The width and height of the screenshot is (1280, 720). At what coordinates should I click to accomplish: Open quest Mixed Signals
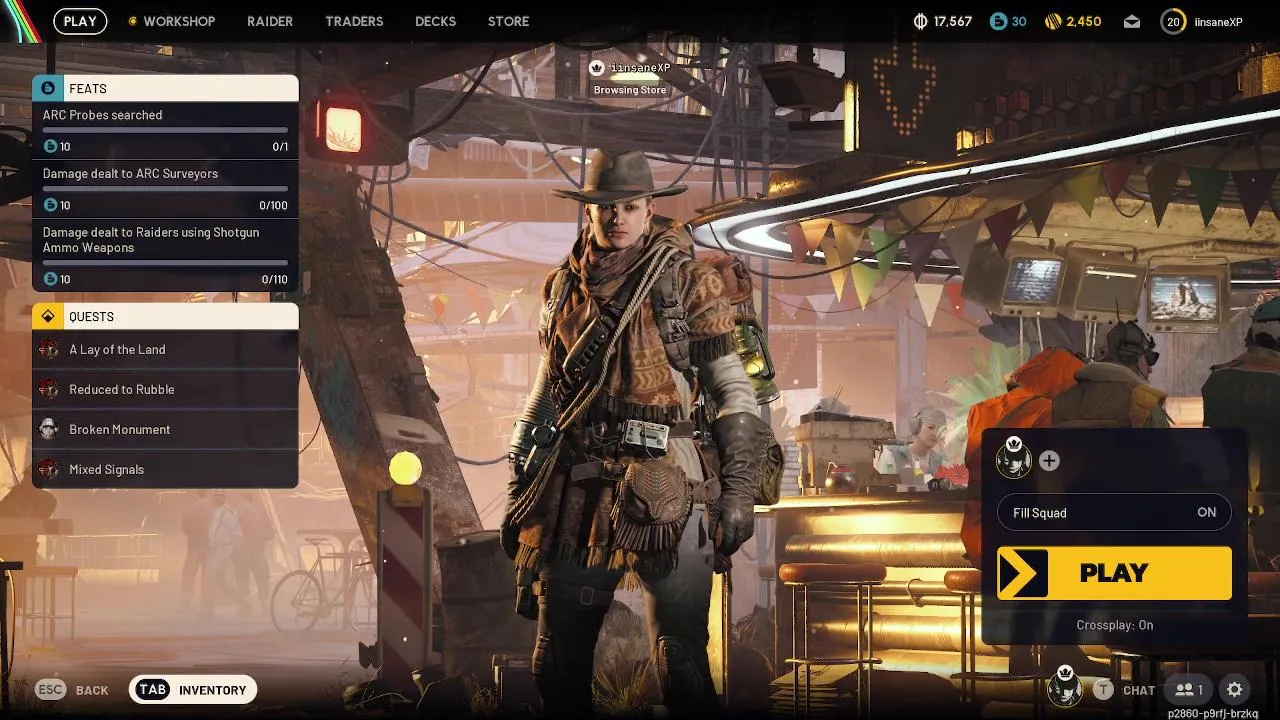click(165, 469)
